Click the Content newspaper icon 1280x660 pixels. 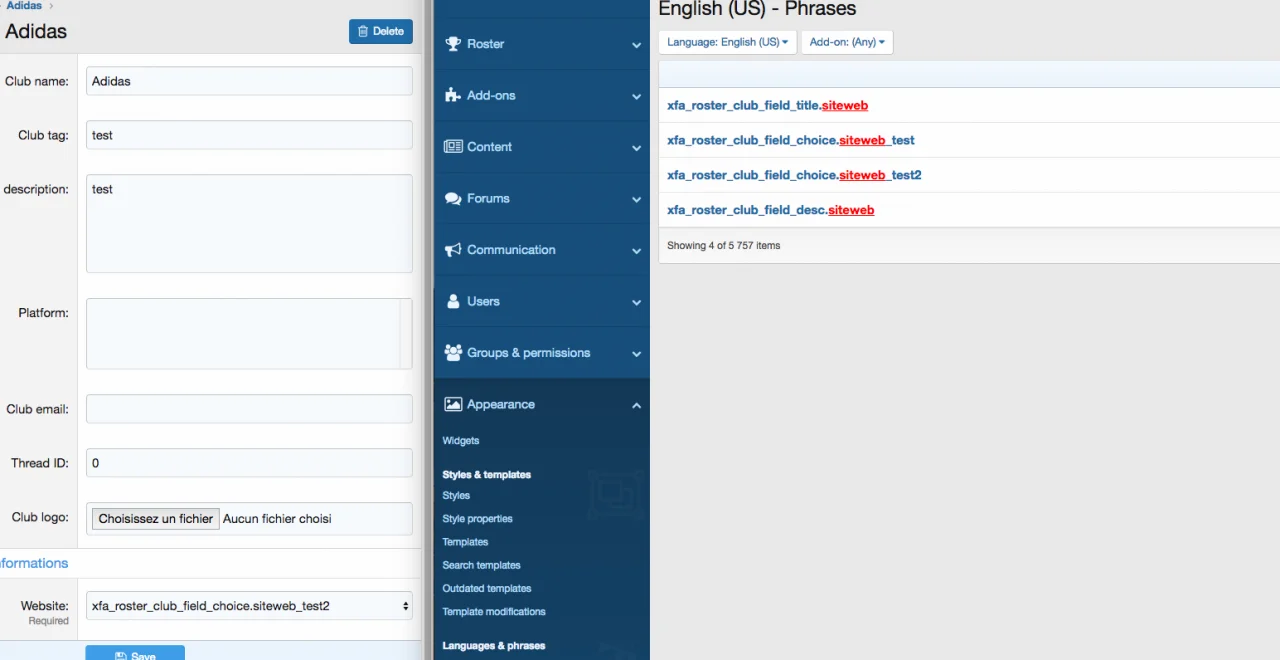453,147
